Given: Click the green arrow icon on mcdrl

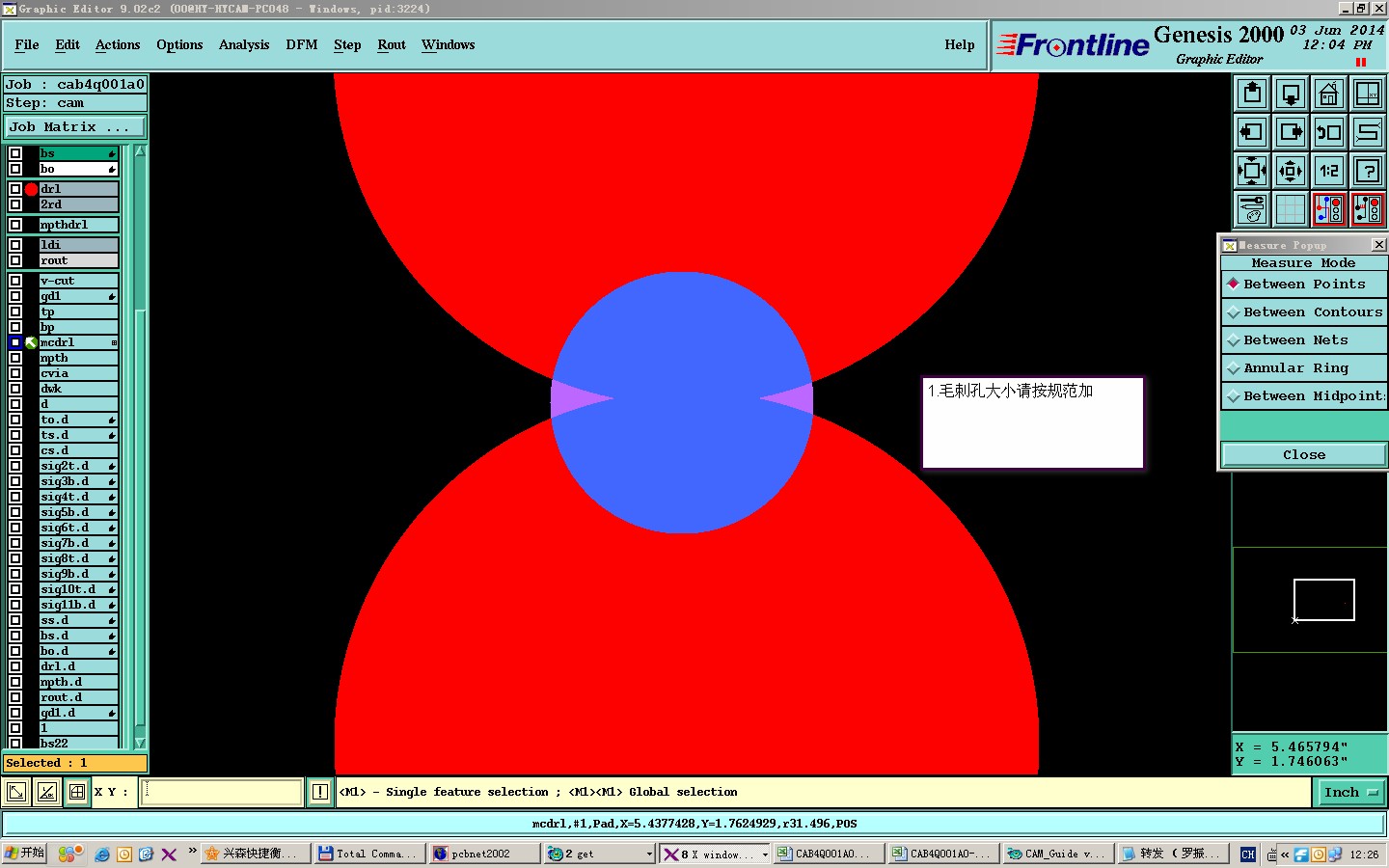Looking at the screenshot, I should (31, 342).
